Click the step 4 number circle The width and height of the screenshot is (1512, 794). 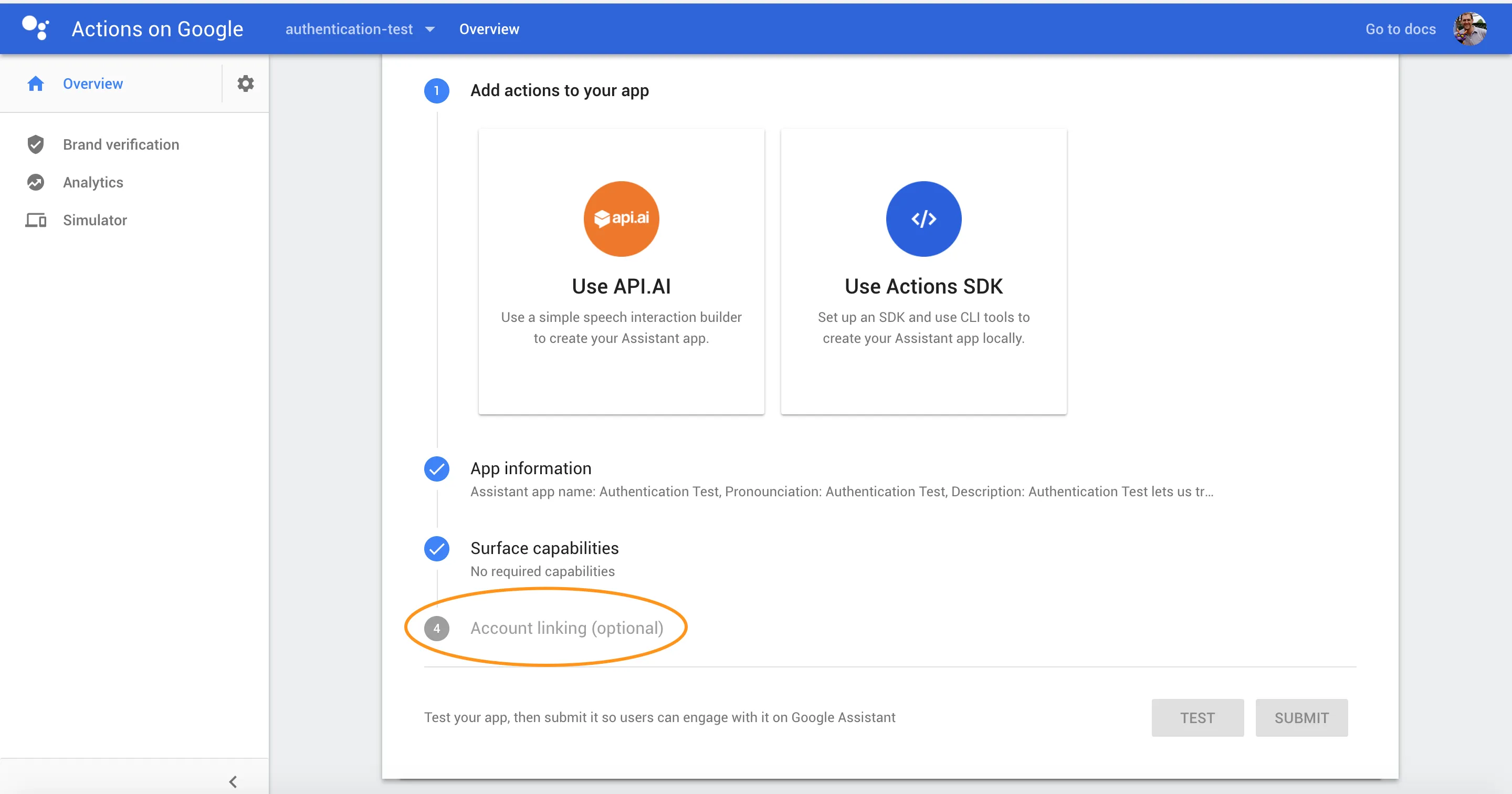pos(437,629)
